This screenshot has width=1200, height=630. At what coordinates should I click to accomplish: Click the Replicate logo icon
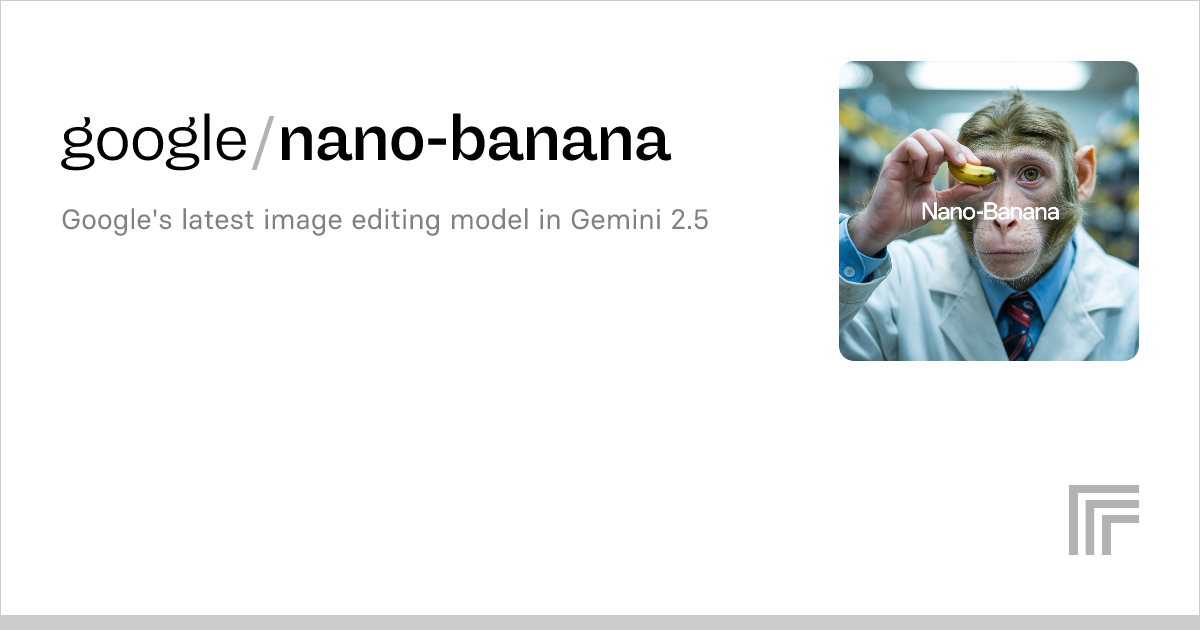point(1103,519)
